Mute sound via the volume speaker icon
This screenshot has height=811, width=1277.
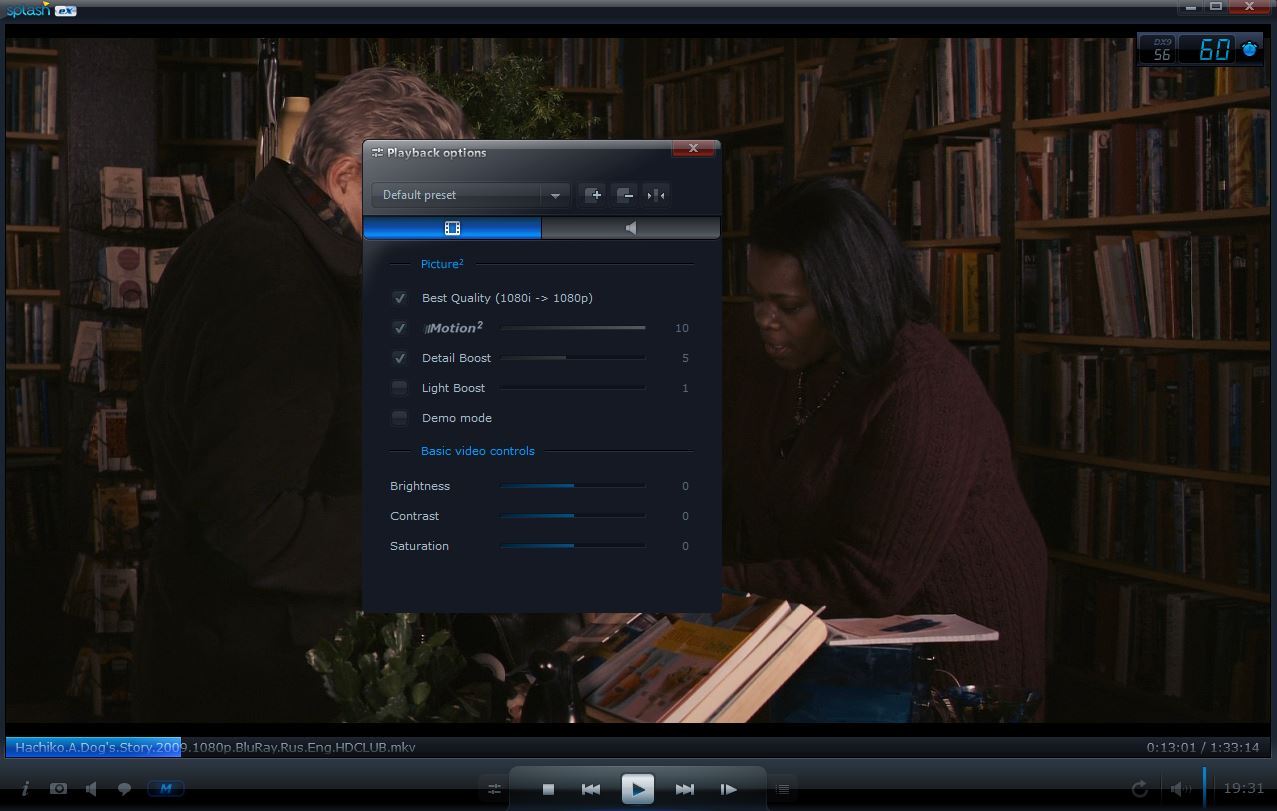coord(1181,789)
